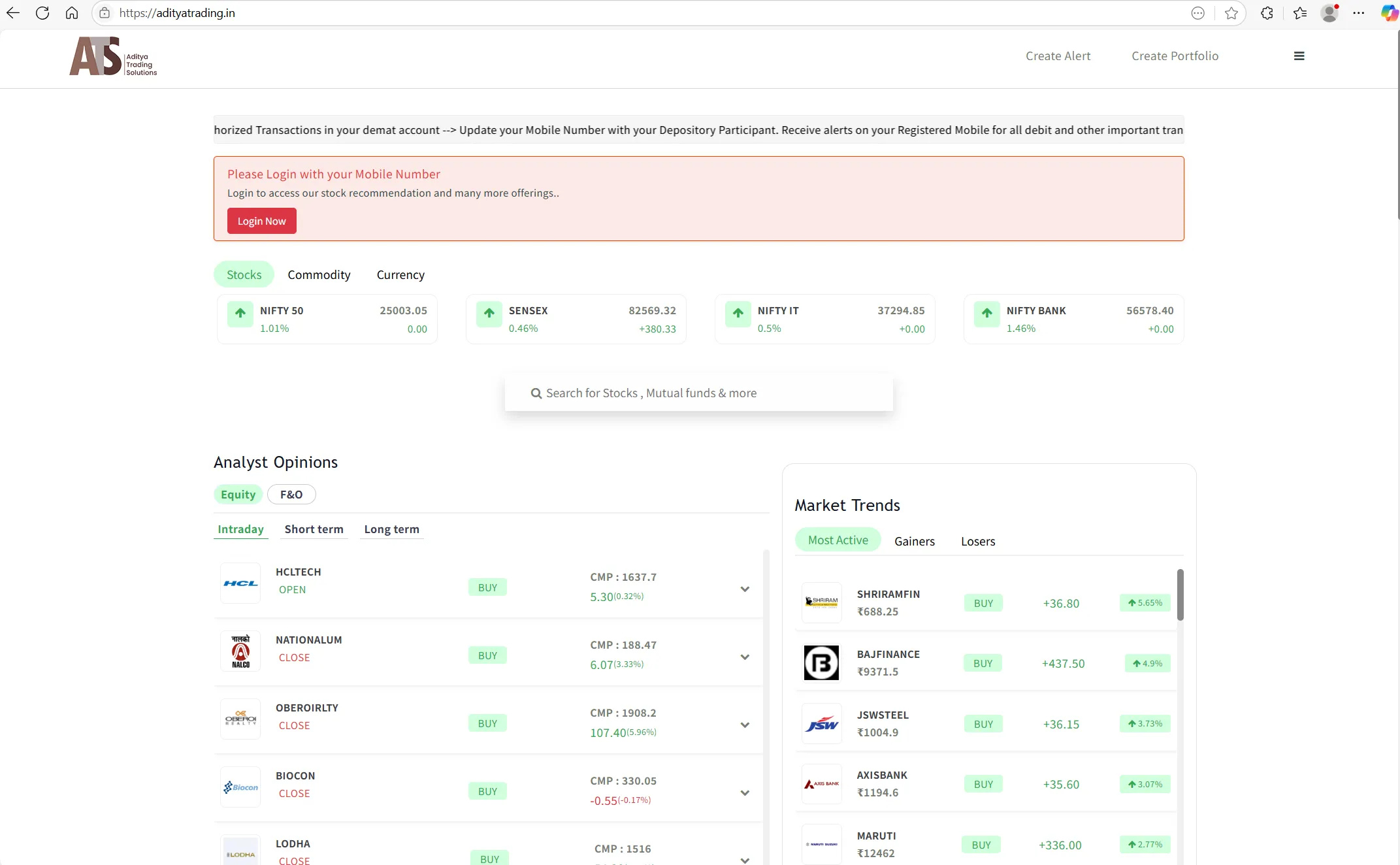Click the NIFTY 50 up arrow icon
Image resolution: width=1400 pixels, height=865 pixels.
pyautogui.click(x=240, y=314)
